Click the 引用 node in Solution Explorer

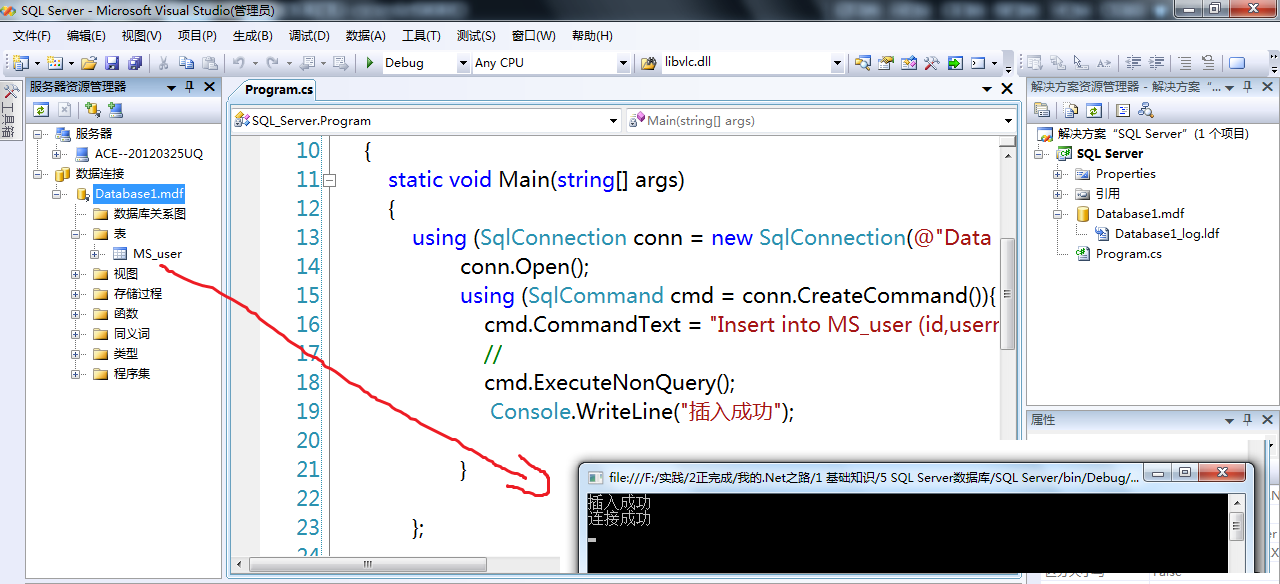pos(1107,194)
